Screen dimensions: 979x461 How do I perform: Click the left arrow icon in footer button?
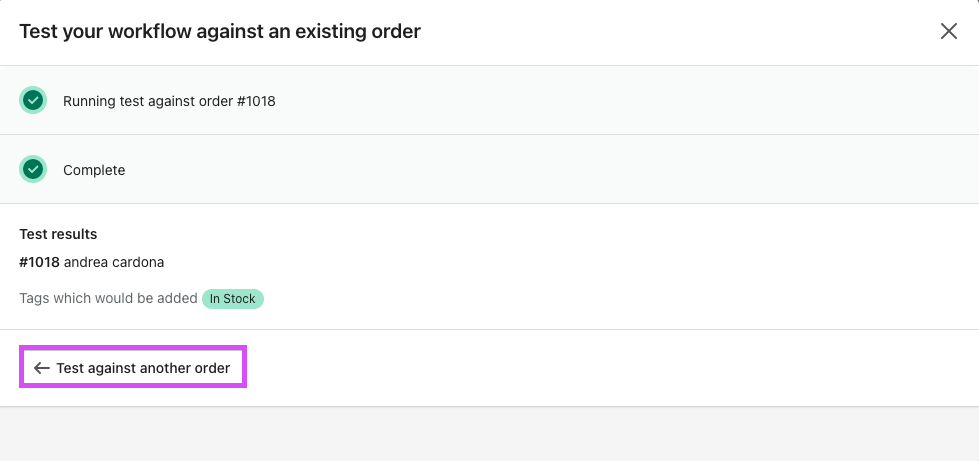coord(42,368)
